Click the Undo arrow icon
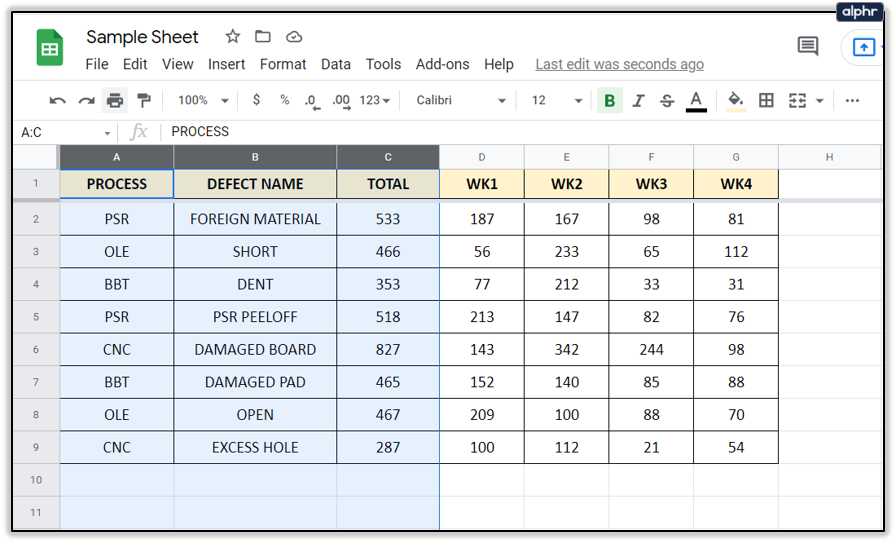 click(57, 100)
